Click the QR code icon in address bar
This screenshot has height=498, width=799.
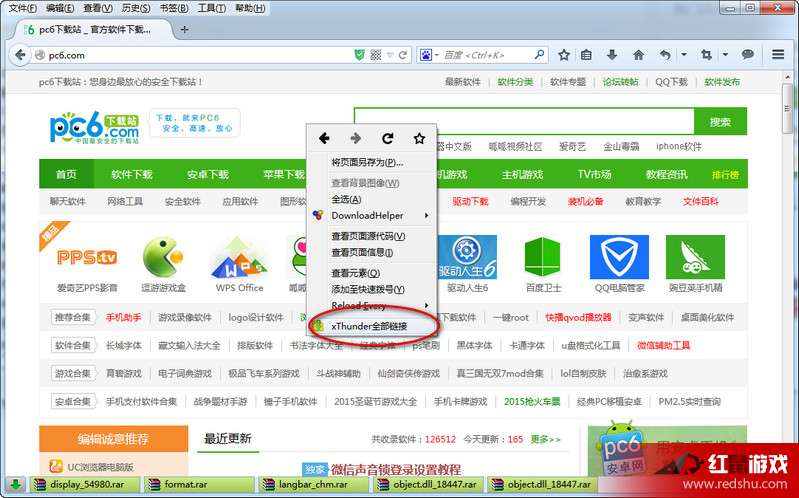pos(376,55)
